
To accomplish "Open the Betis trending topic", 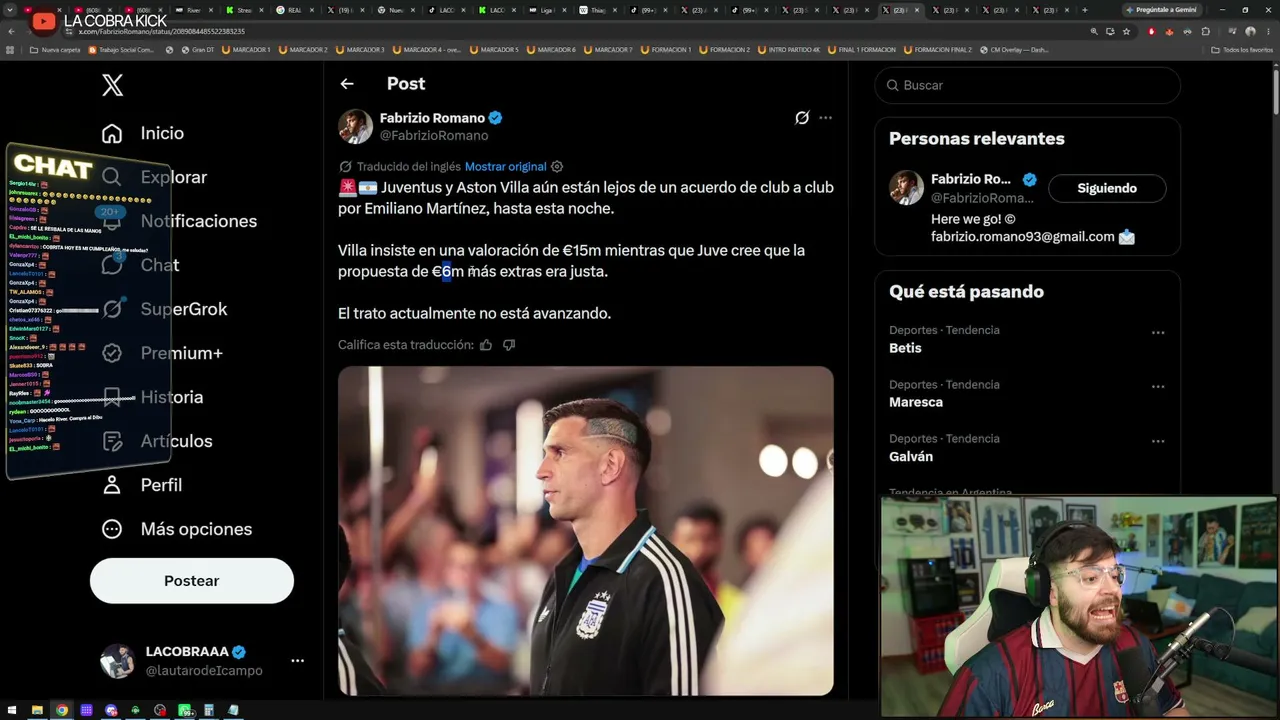I will (x=905, y=348).
